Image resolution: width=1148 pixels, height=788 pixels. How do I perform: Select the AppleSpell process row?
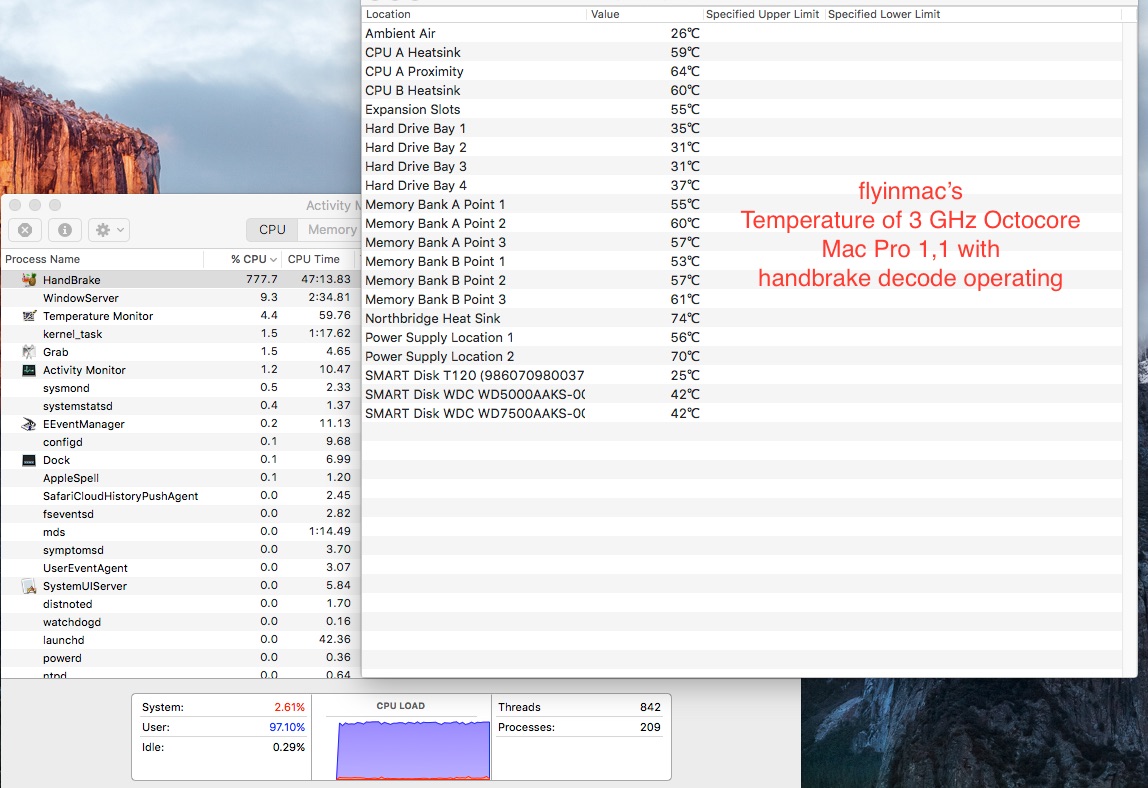pos(179,477)
